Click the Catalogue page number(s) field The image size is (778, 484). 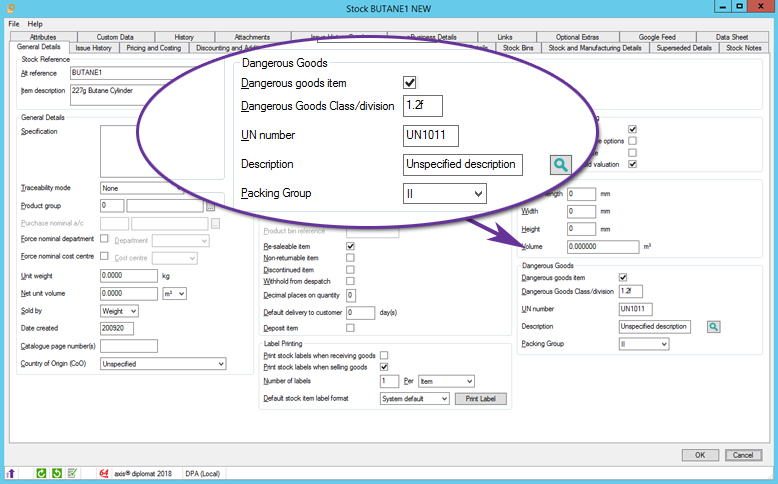click(x=129, y=346)
